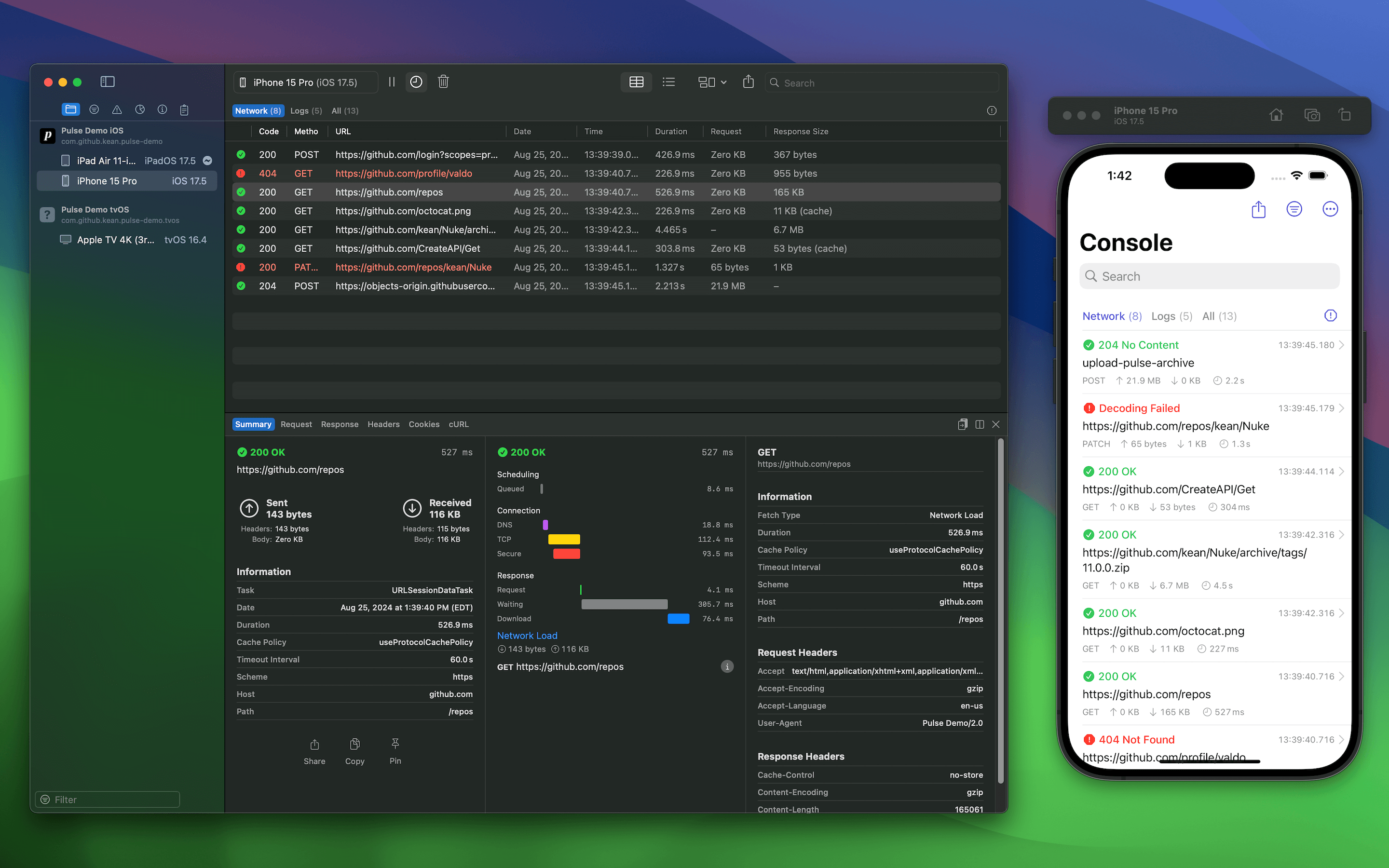Click the Copy button below Information

coord(354,750)
